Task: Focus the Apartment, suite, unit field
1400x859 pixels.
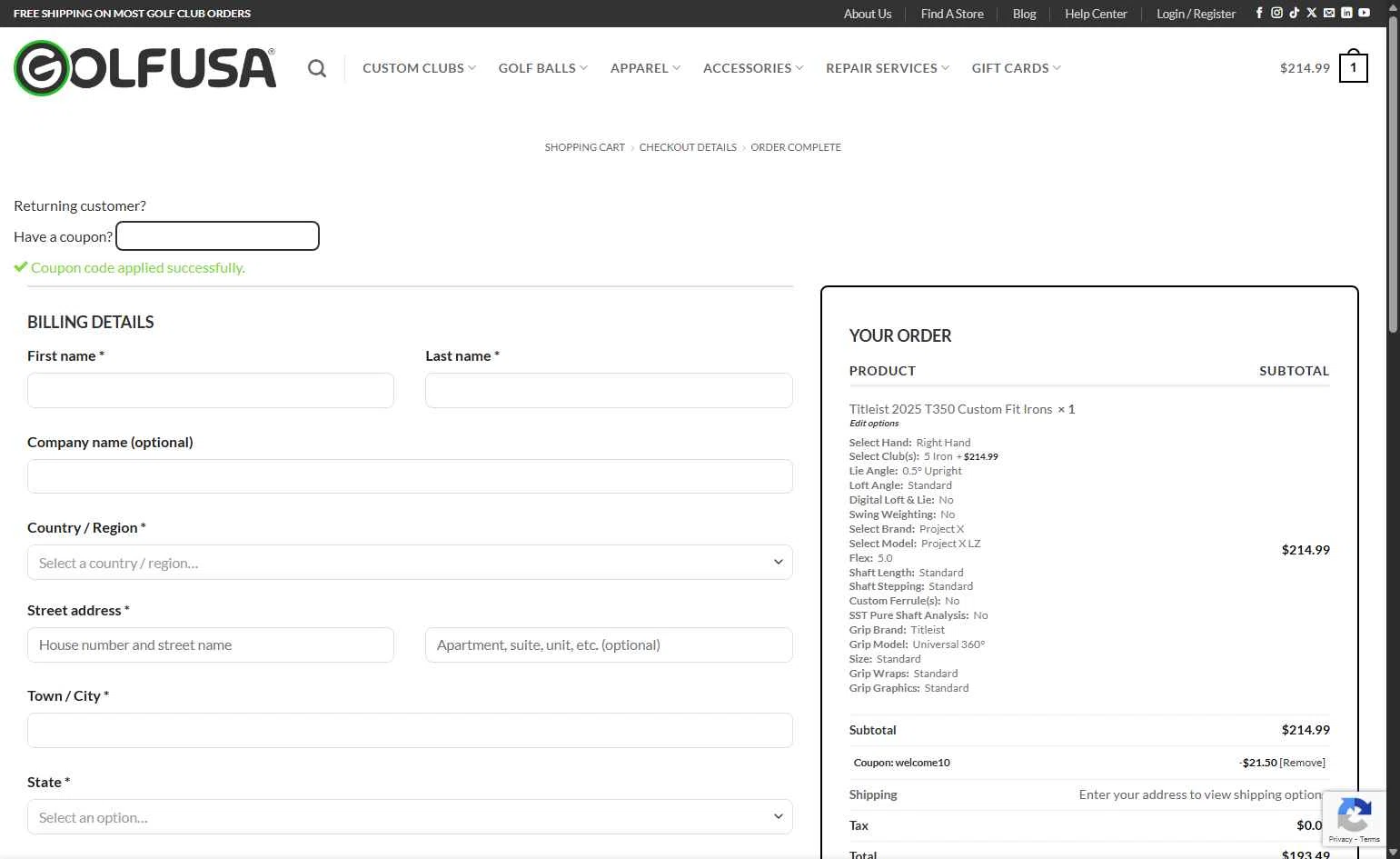Action: pos(609,644)
